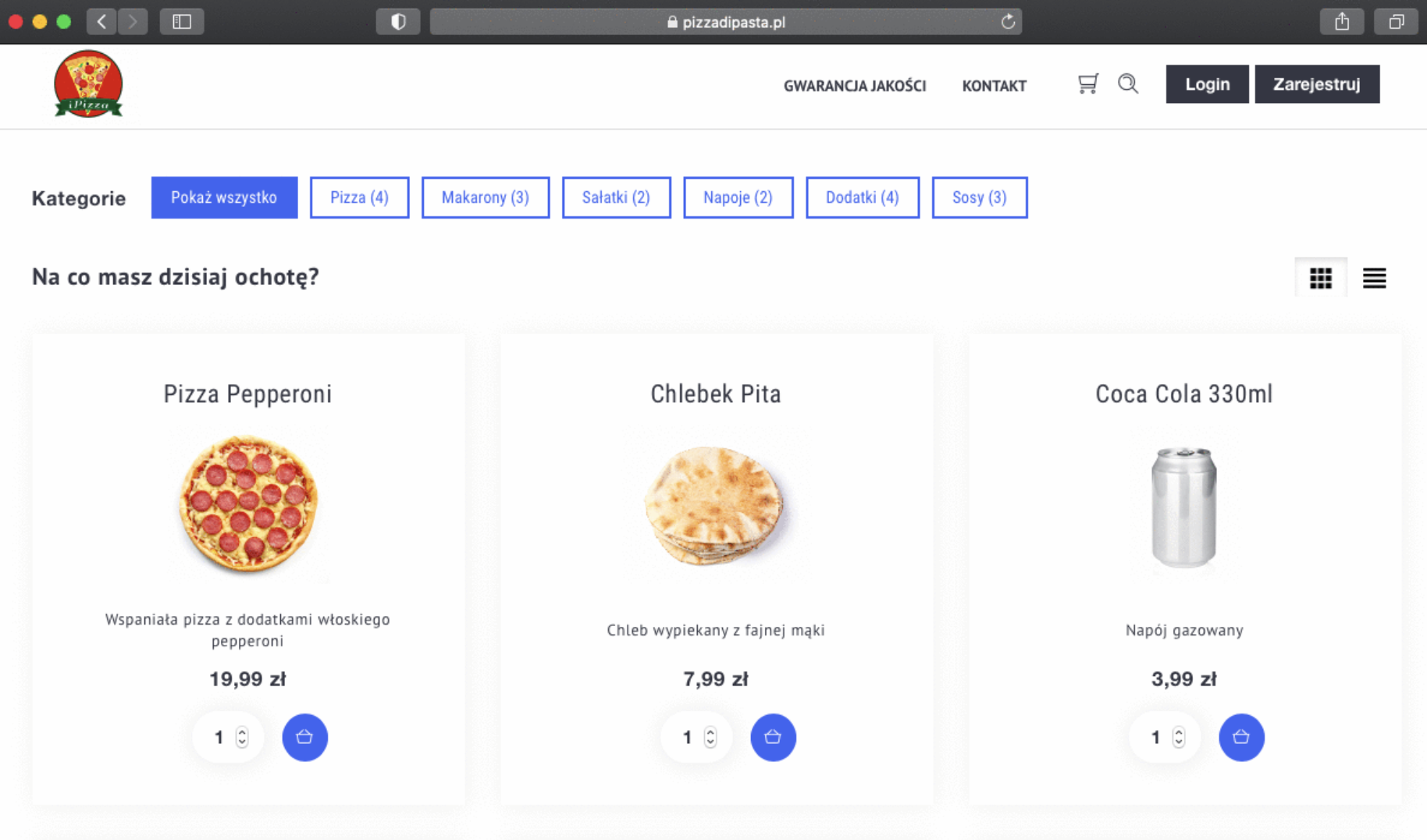Add Coca Cola 330ml to basket
The height and width of the screenshot is (840, 1427).
[1241, 737]
